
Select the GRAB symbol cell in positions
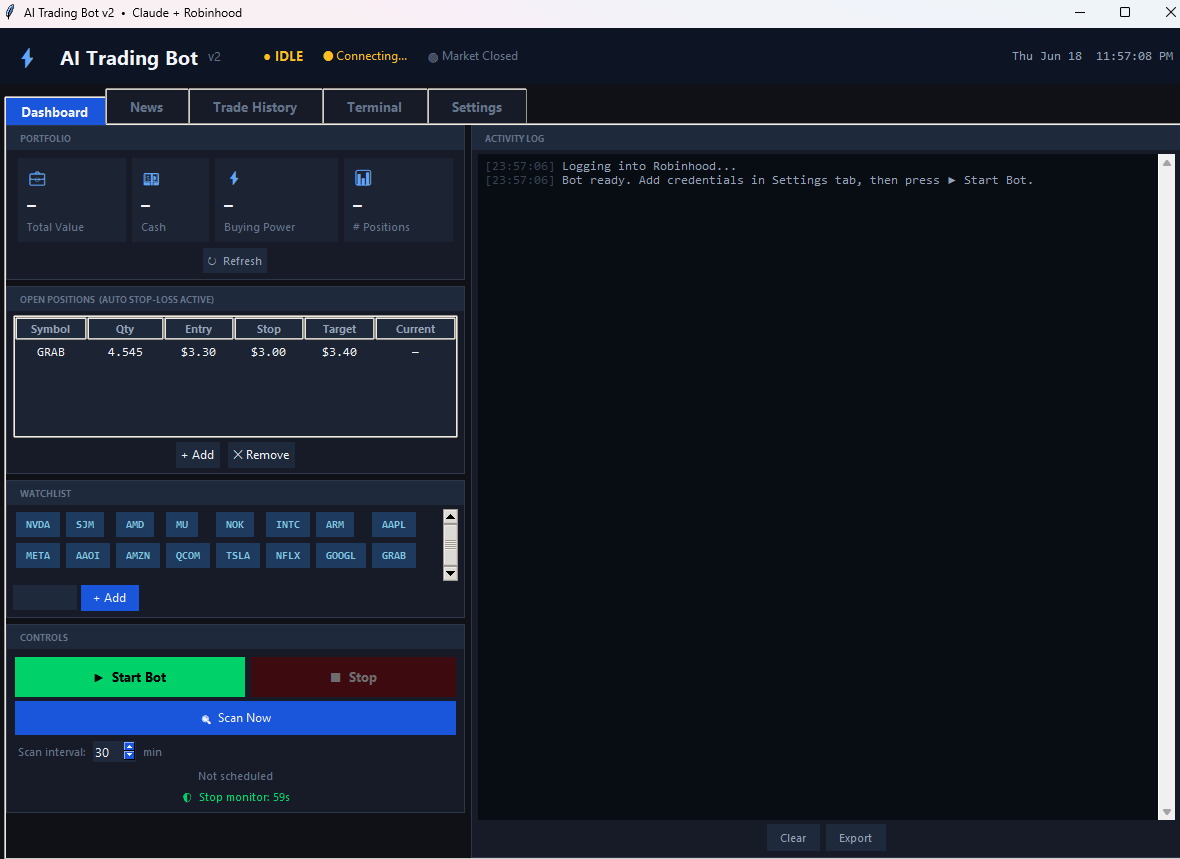point(50,352)
